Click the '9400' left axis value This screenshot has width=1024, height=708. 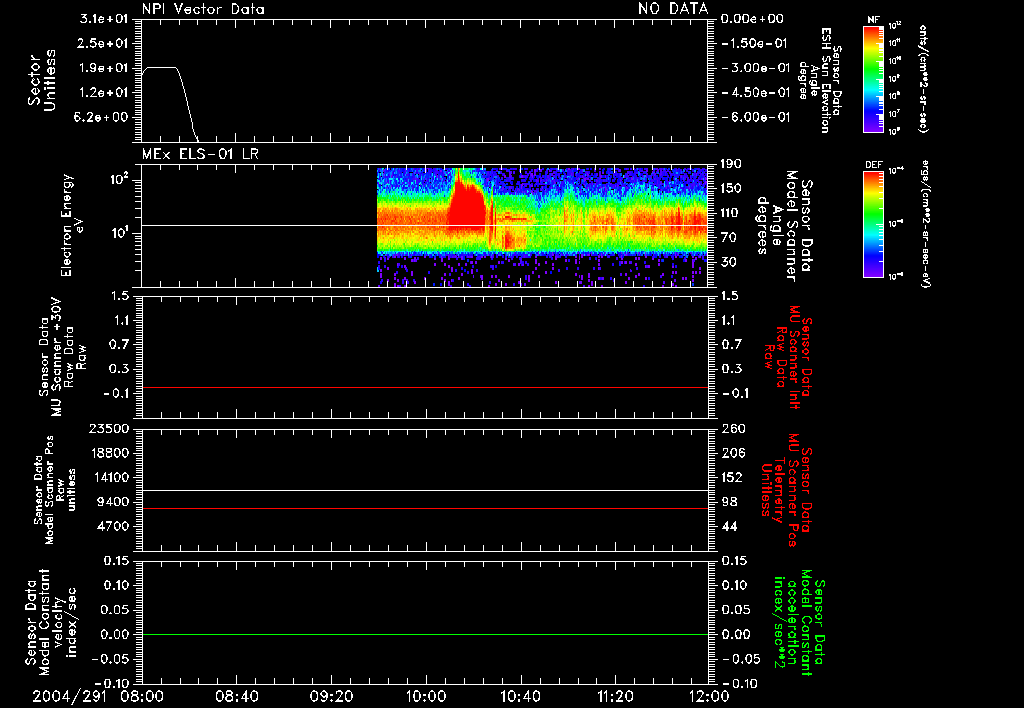click(114, 502)
